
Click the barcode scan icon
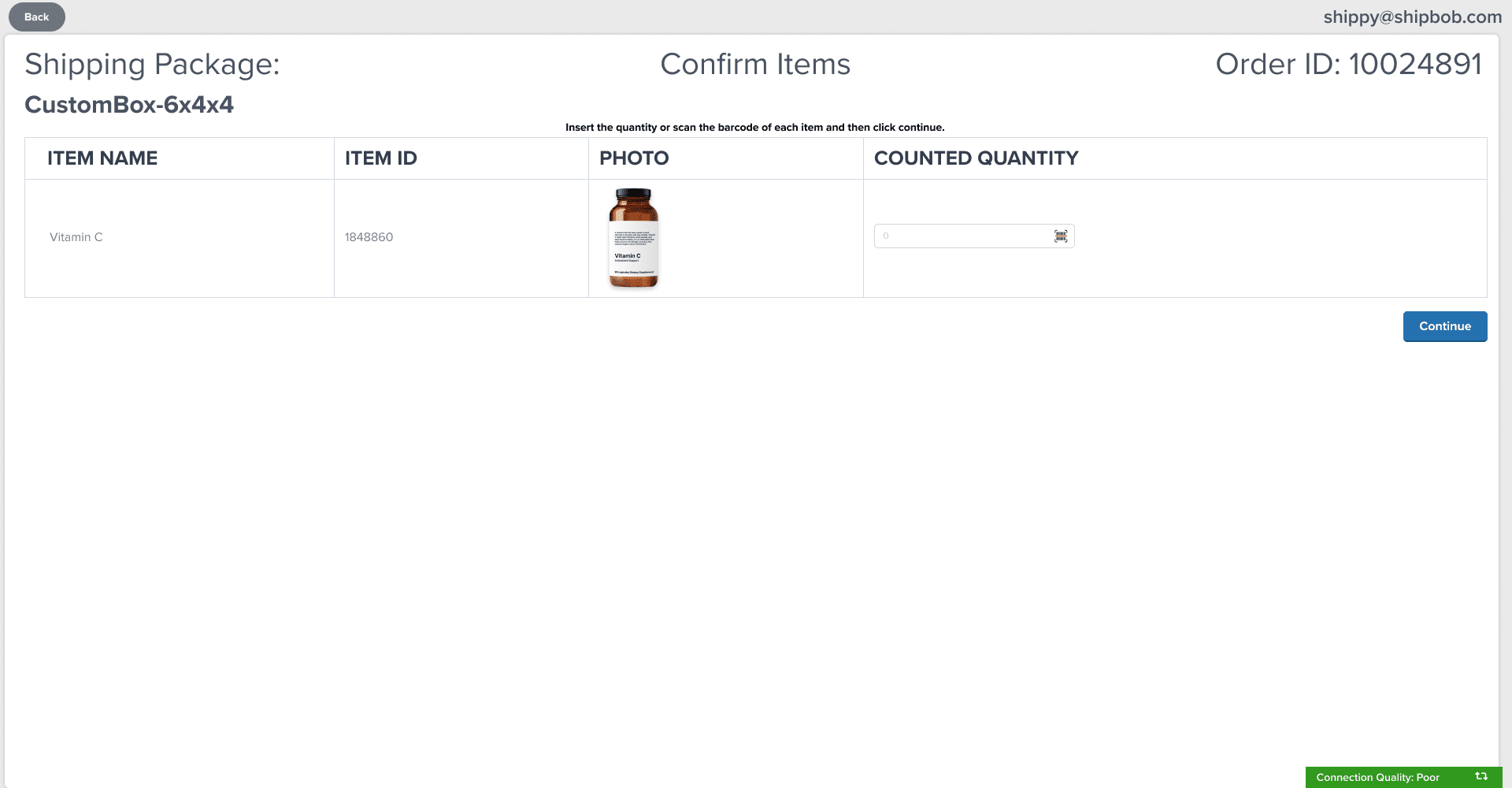point(1061,236)
